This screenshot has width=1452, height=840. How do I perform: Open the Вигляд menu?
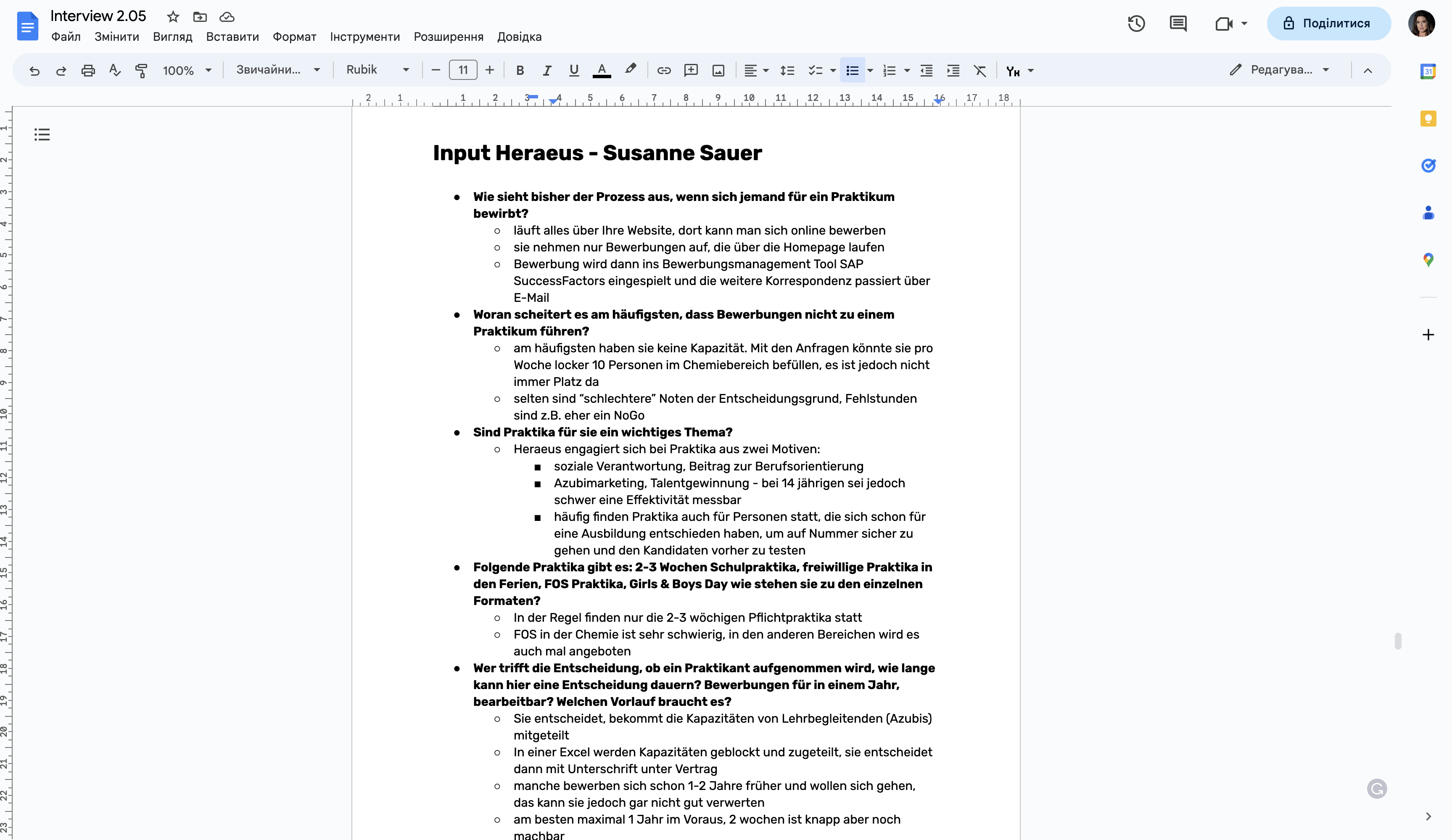(172, 37)
